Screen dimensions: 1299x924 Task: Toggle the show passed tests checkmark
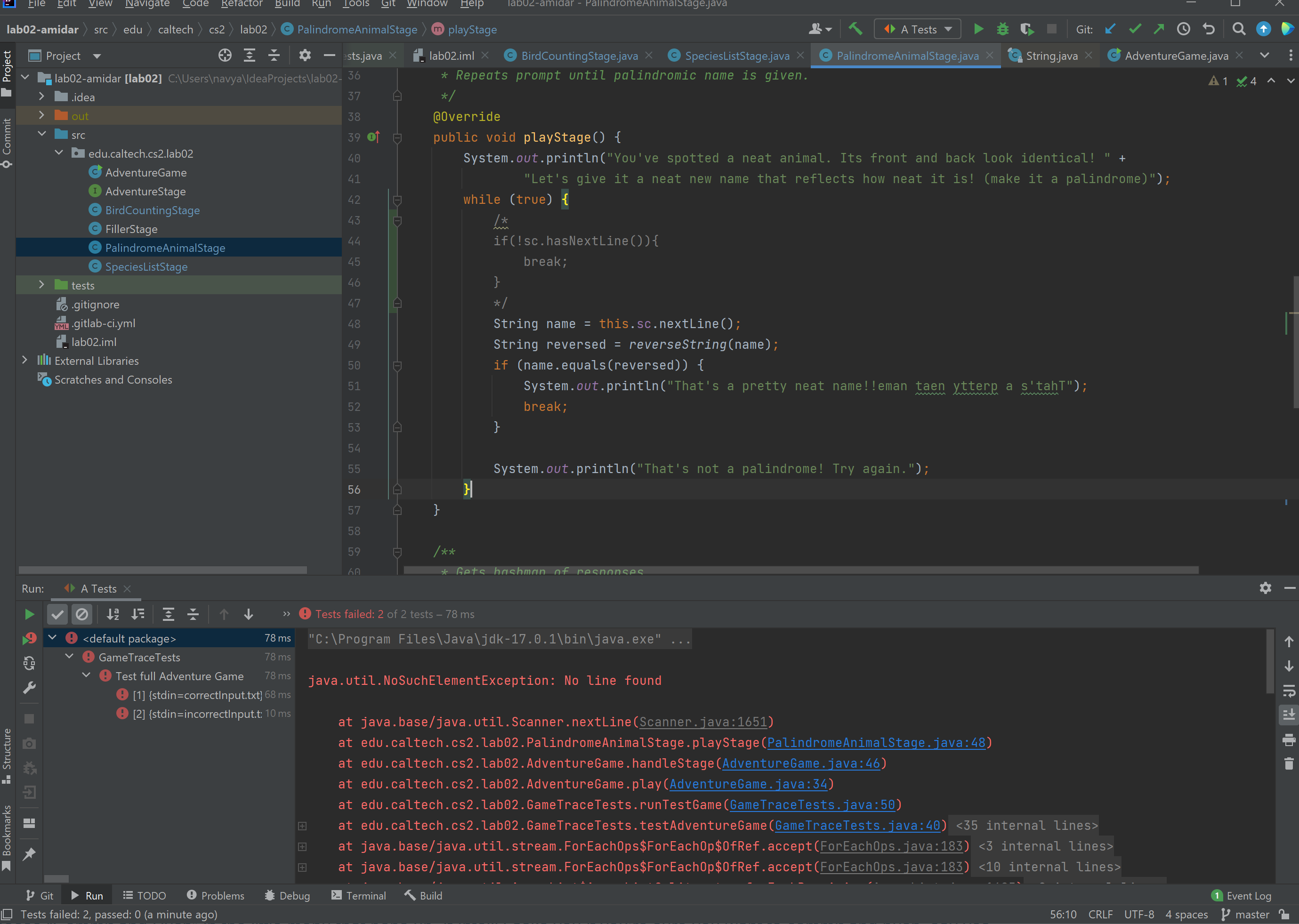point(57,614)
